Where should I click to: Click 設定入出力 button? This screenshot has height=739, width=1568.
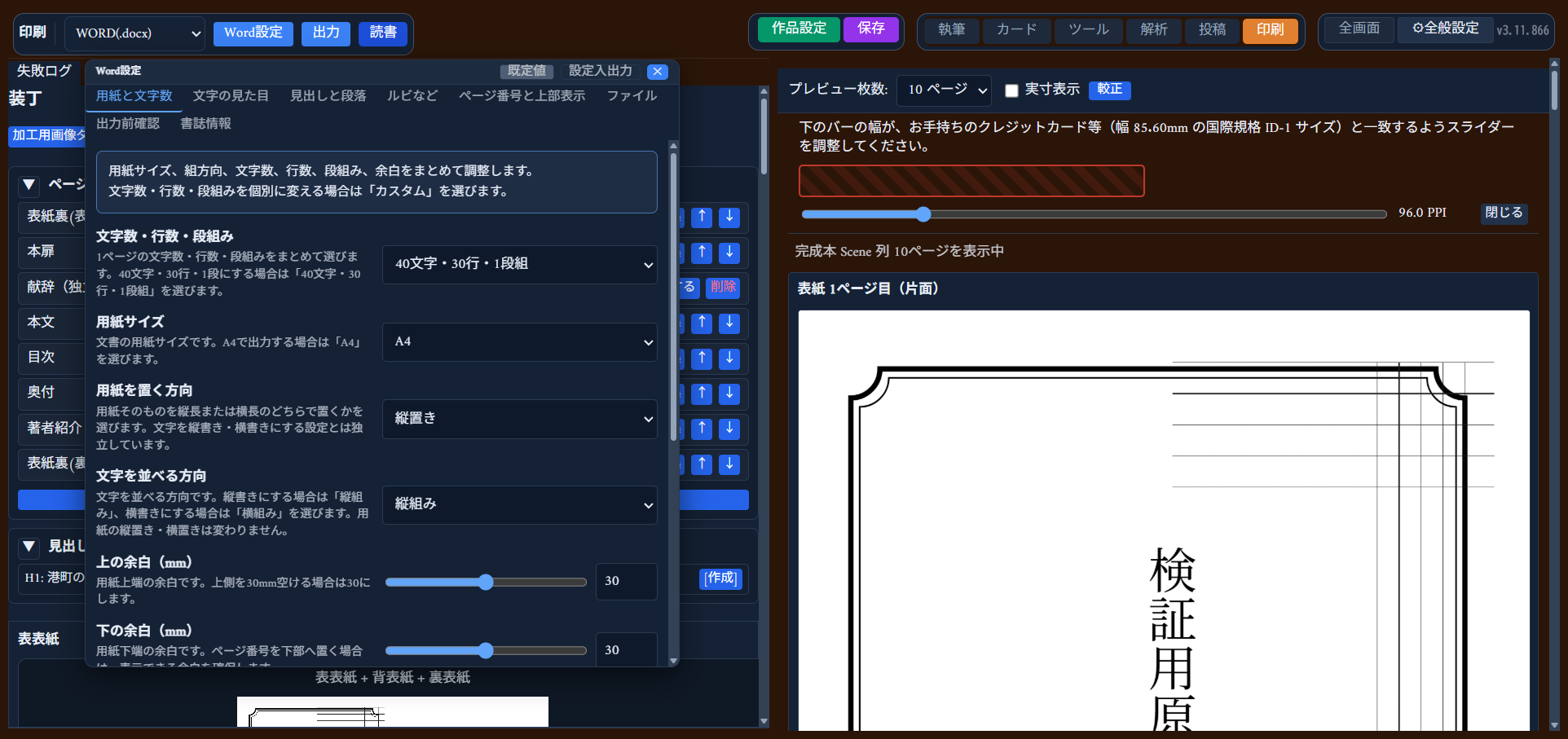600,72
